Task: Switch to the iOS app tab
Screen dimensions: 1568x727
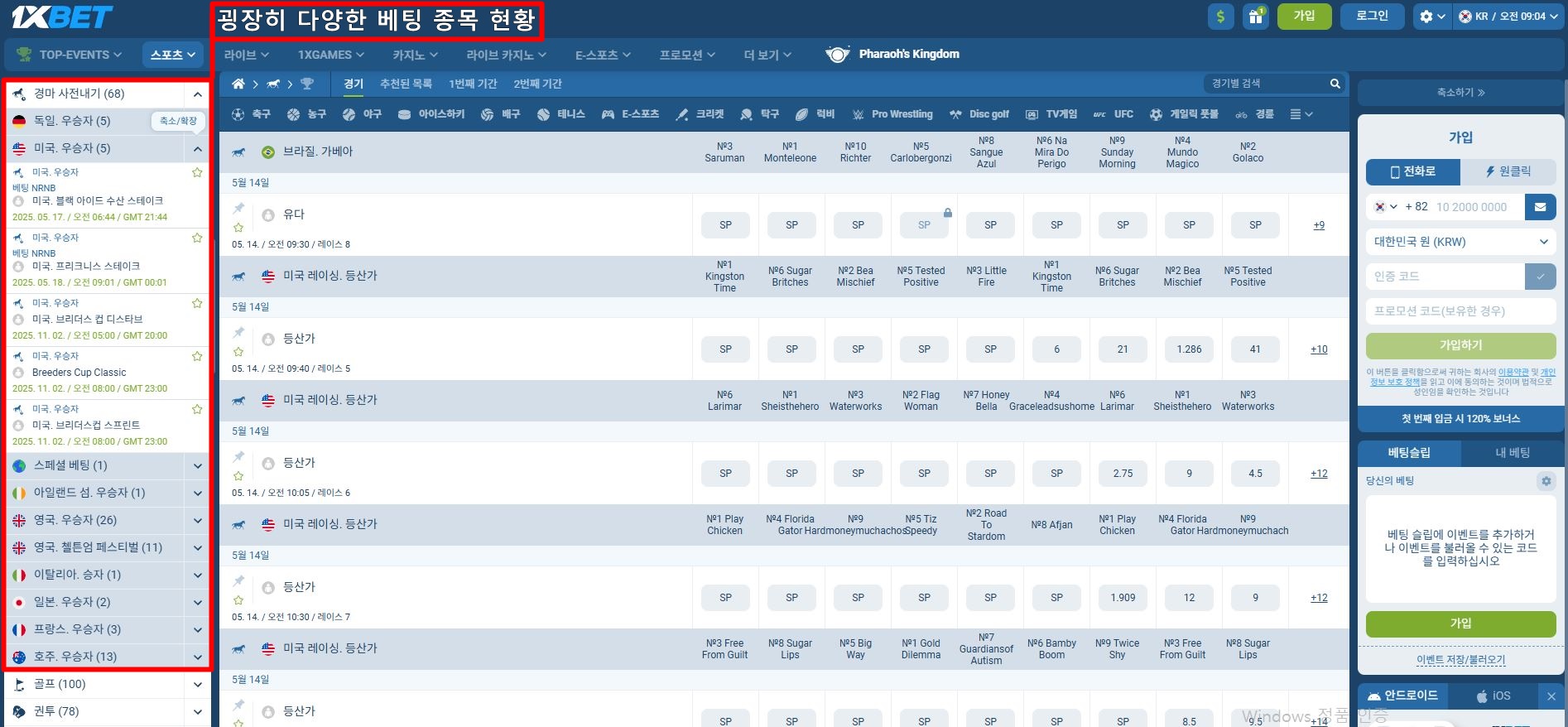Action: click(1493, 696)
